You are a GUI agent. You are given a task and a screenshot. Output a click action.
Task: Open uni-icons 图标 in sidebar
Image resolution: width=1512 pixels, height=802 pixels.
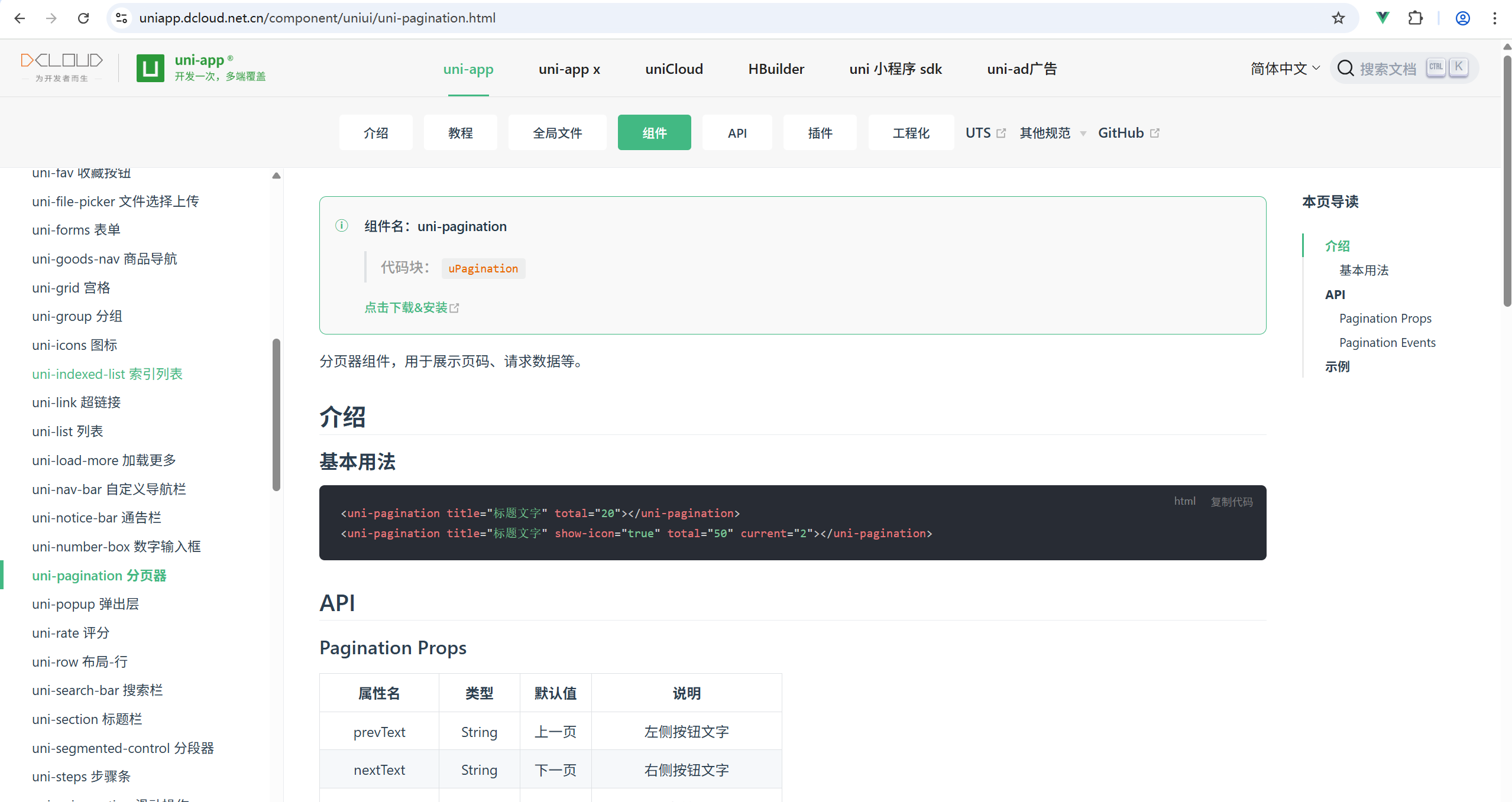tap(75, 345)
